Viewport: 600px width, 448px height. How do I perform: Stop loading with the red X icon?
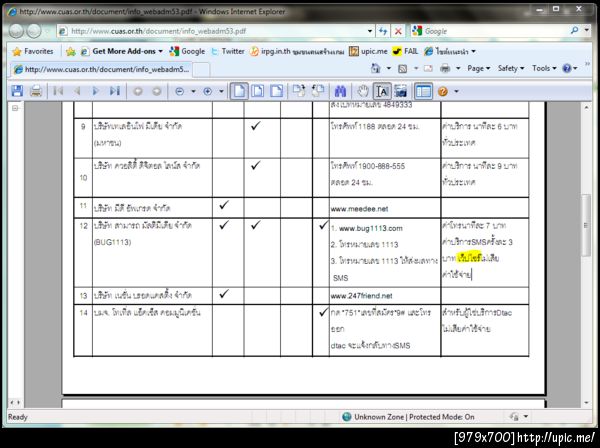click(x=398, y=31)
